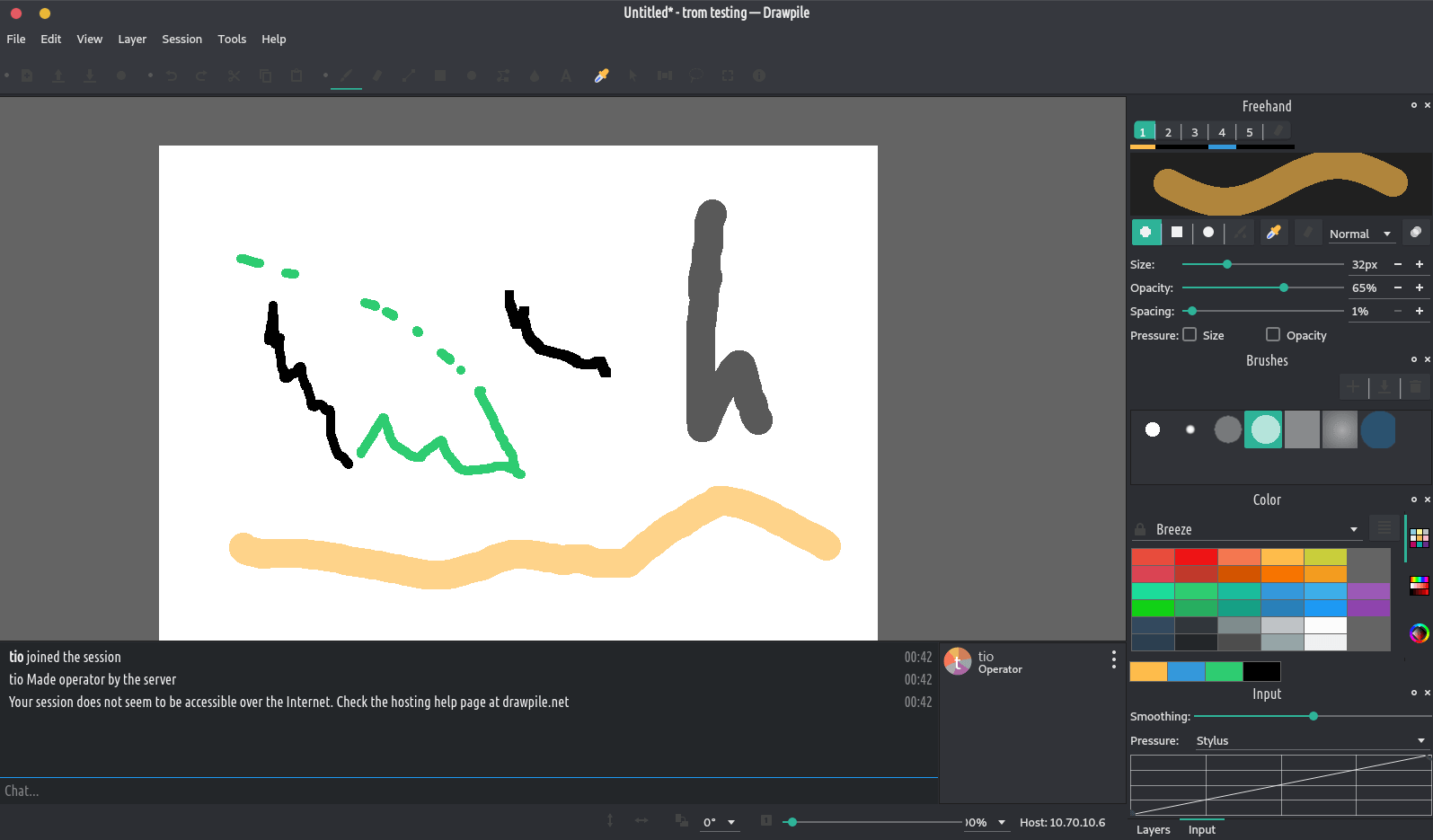Open the Normal blend mode dropdown
The height and width of the screenshot is (840, 1433).
1360,234
